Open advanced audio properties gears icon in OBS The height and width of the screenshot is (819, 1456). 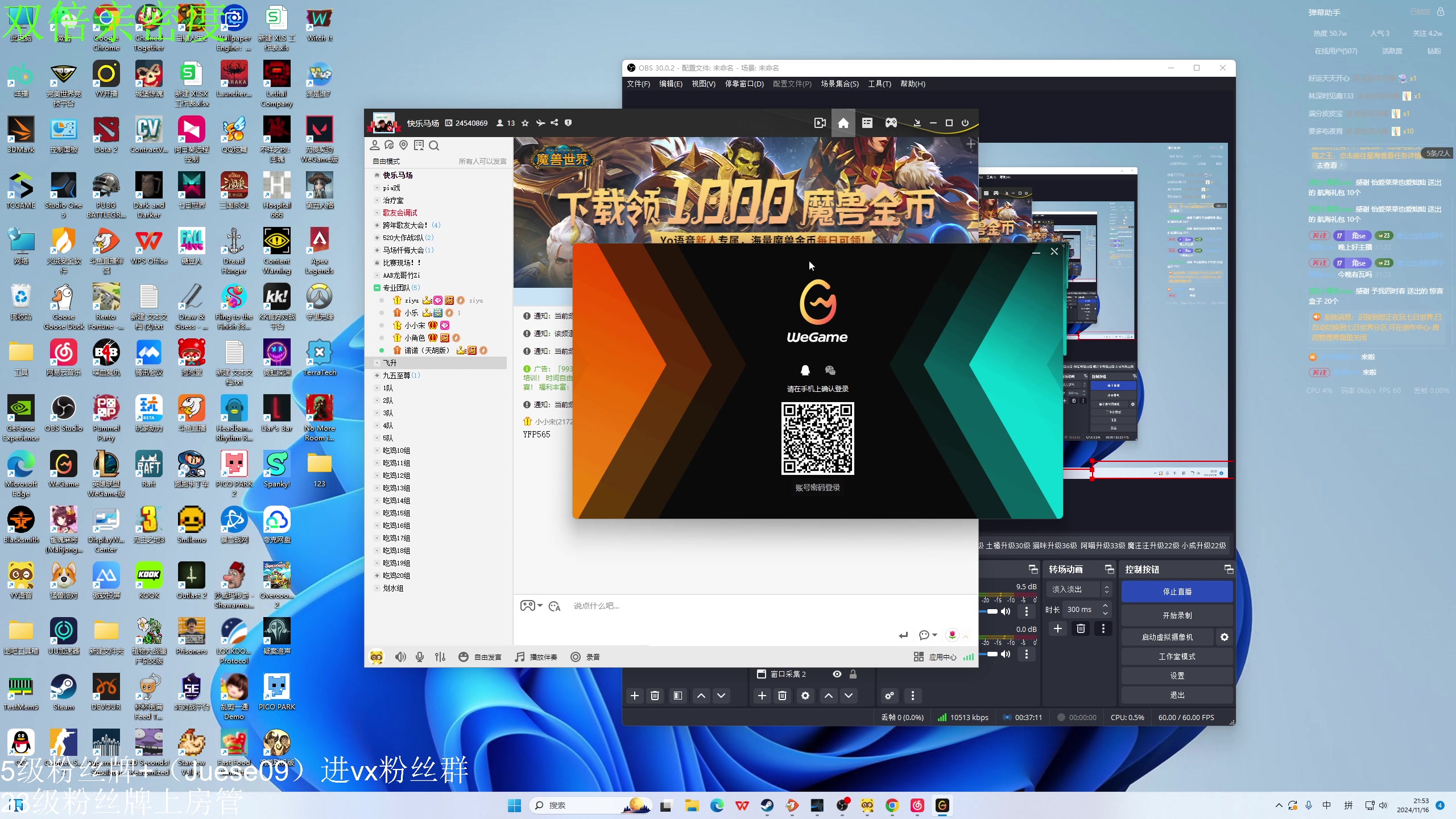point(890,696)
